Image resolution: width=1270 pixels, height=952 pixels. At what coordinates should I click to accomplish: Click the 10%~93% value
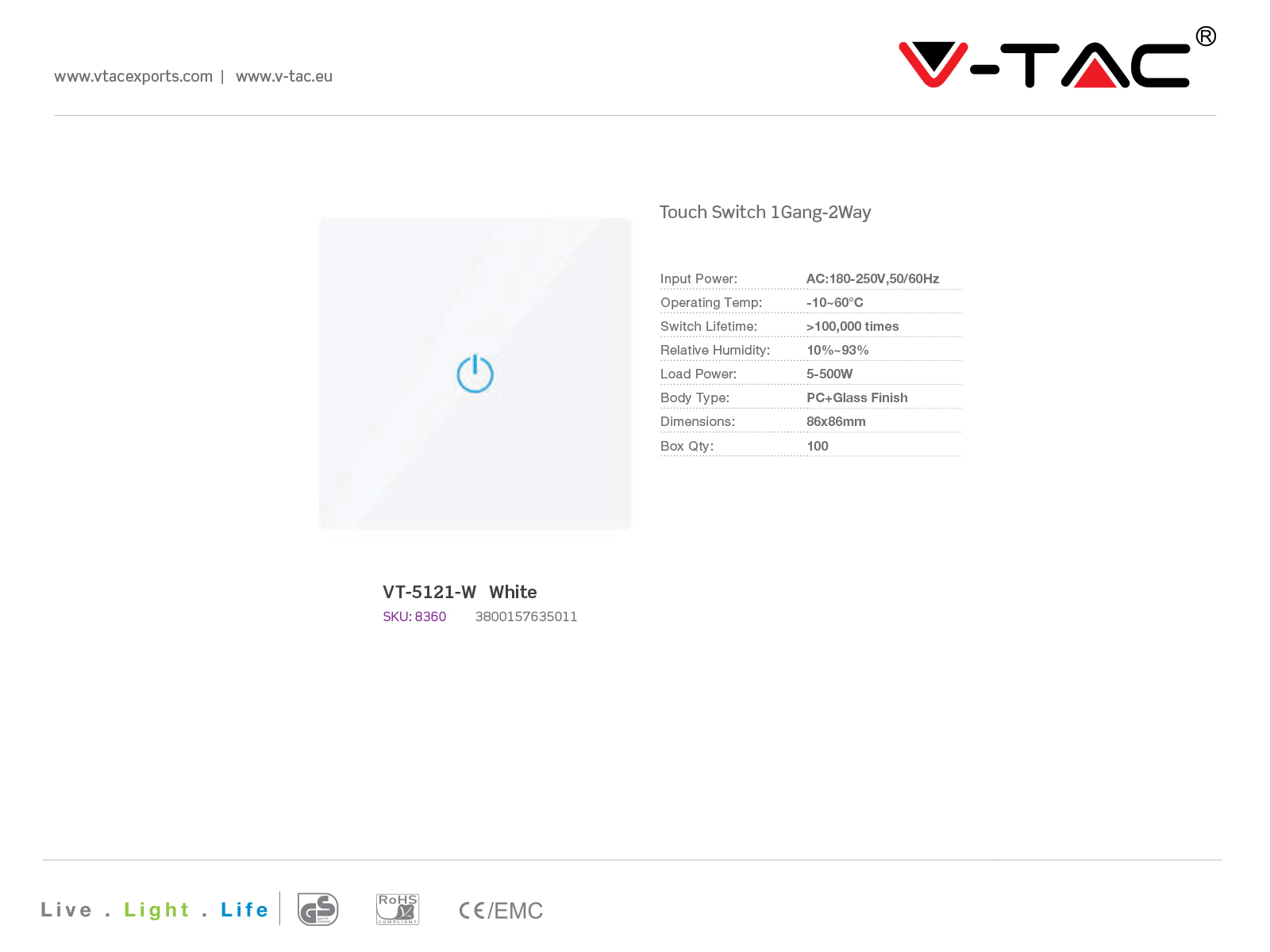tap(837, 350)
